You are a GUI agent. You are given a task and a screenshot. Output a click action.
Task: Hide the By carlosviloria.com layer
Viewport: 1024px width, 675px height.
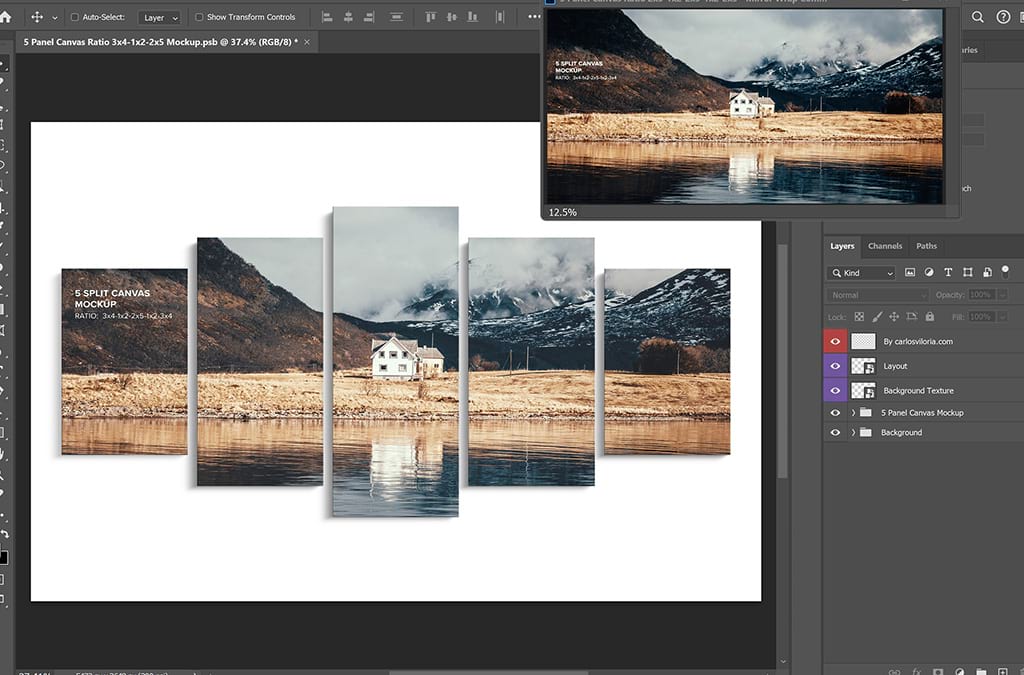(x=835, y=341)
